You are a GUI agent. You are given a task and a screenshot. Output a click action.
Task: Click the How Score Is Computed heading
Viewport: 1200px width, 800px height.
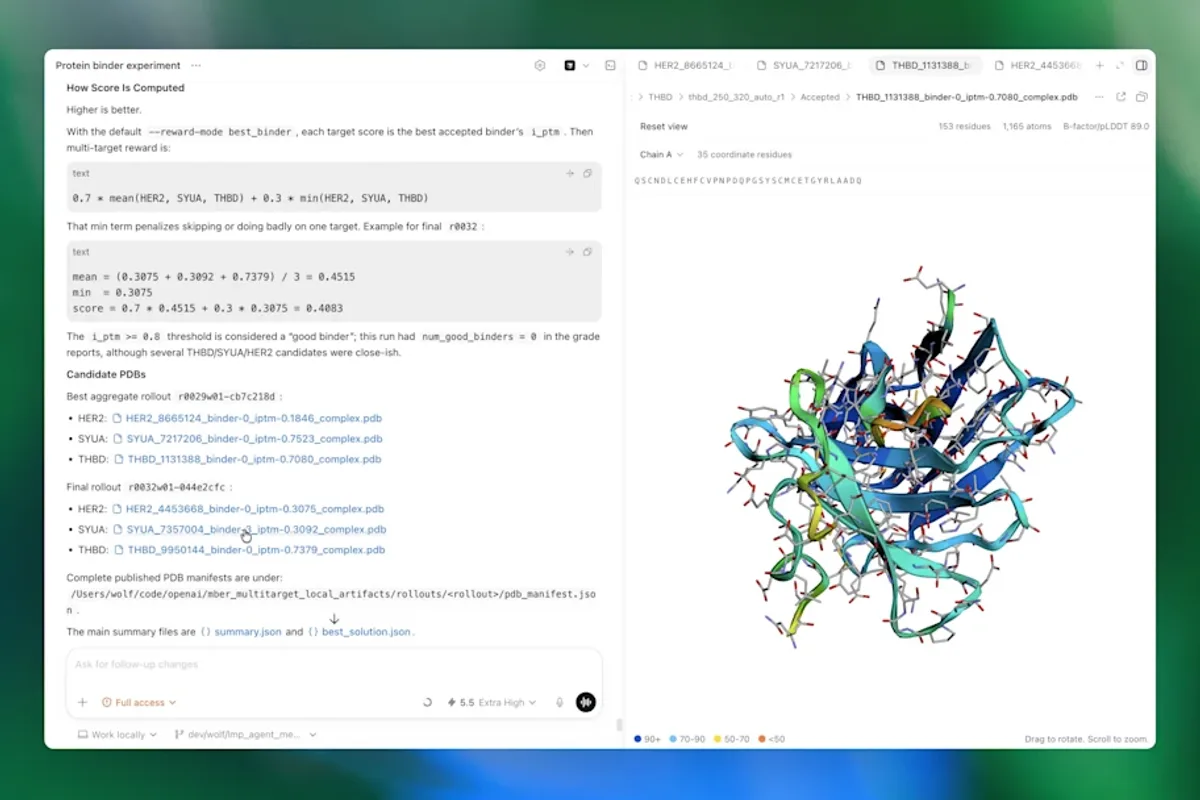click(126, 88)
